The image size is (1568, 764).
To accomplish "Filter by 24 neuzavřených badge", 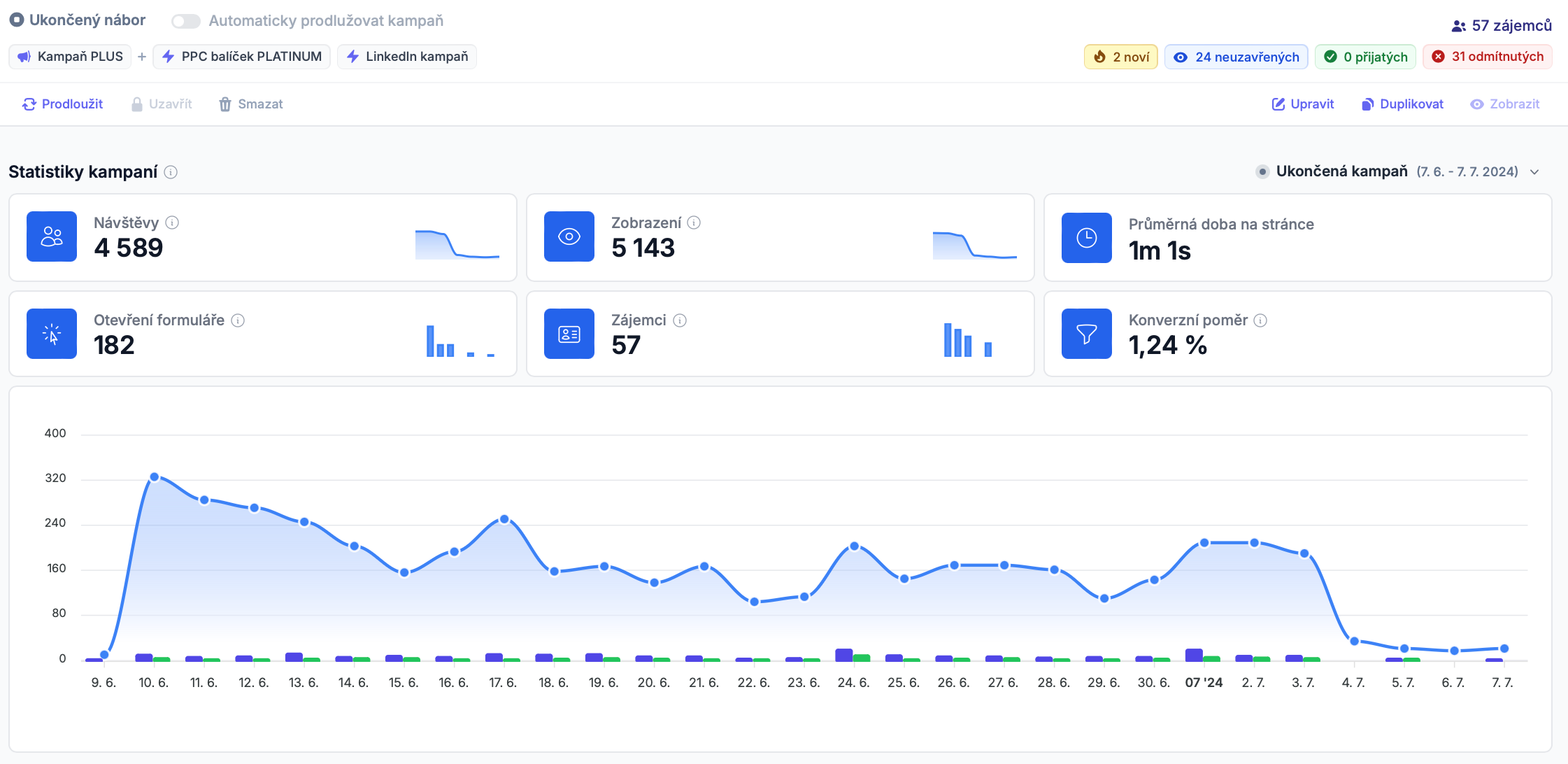I will point(1236,57).
